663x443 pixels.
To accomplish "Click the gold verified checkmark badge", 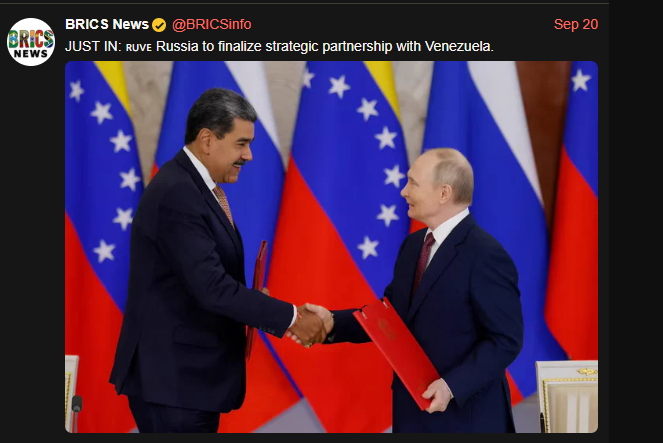I will pyautogui.click(x=159, y=25).
